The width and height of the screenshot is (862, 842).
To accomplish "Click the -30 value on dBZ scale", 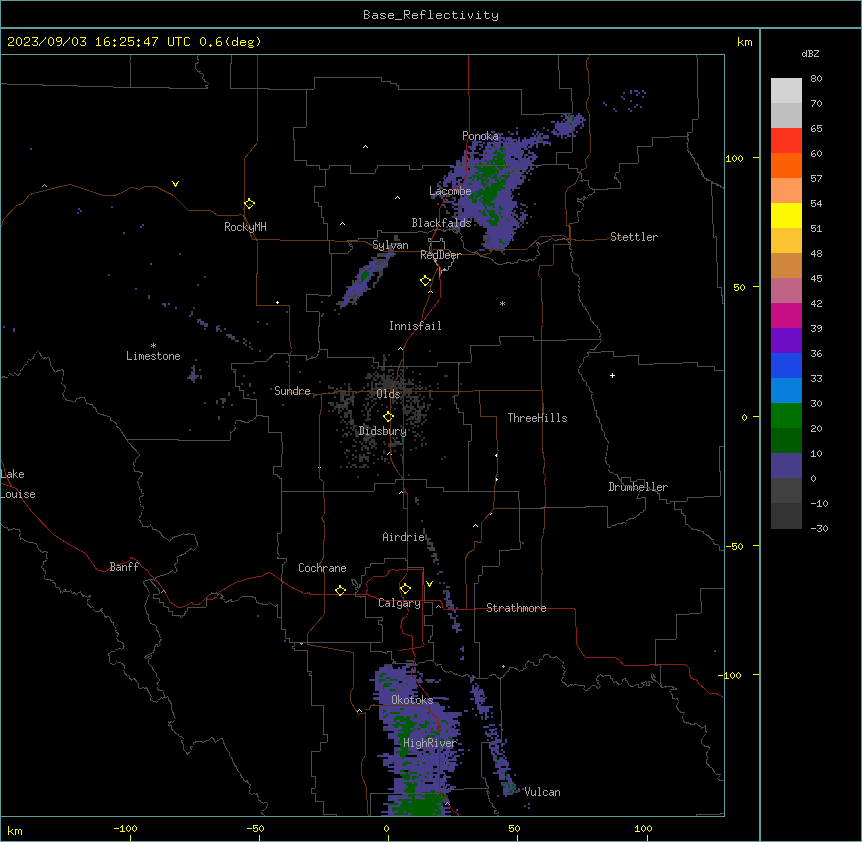I will (x=819, y=528).
